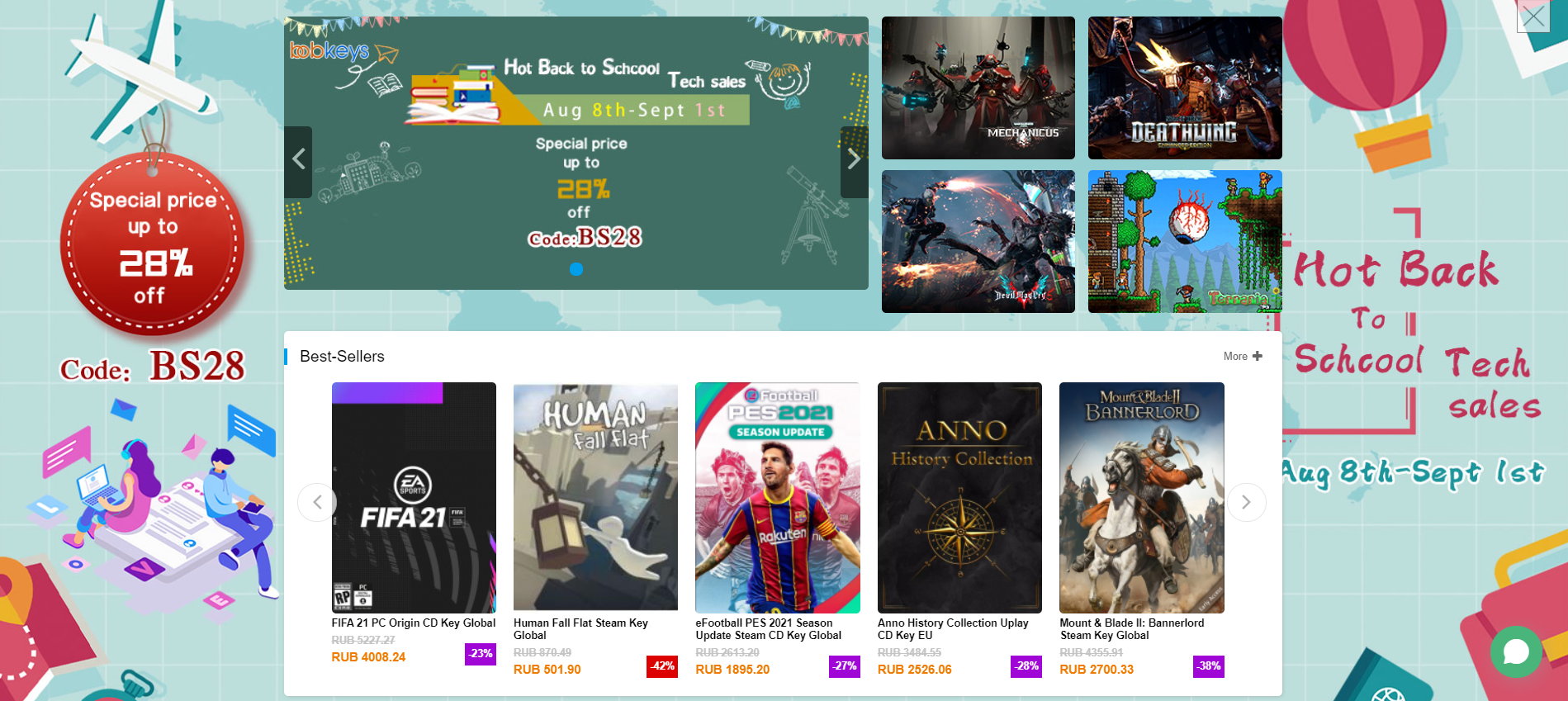Open Deathwing game thumbnail
This screenshot has width=1568, height=701.
(1185, 88)
